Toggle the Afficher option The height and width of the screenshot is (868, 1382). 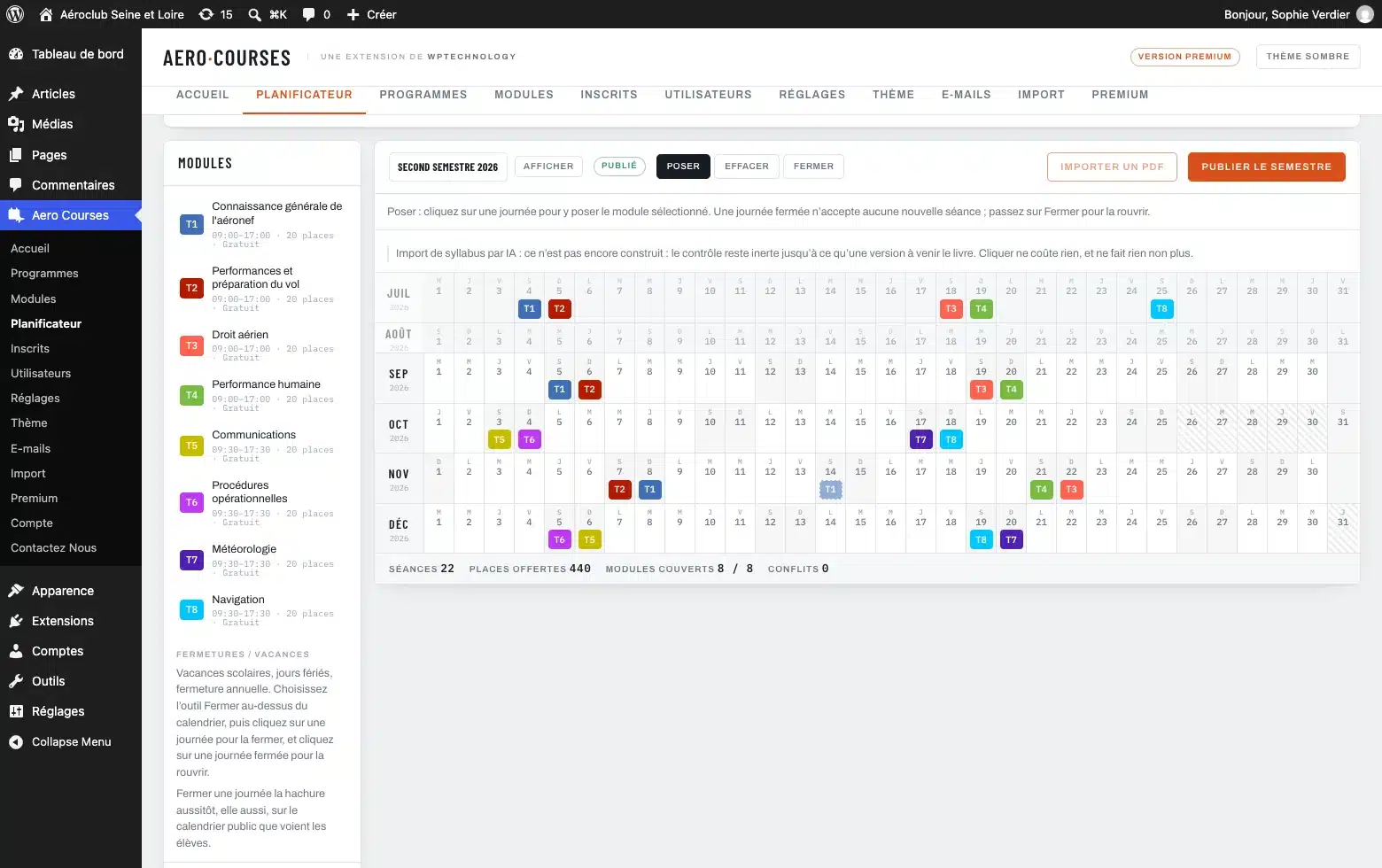548,167
